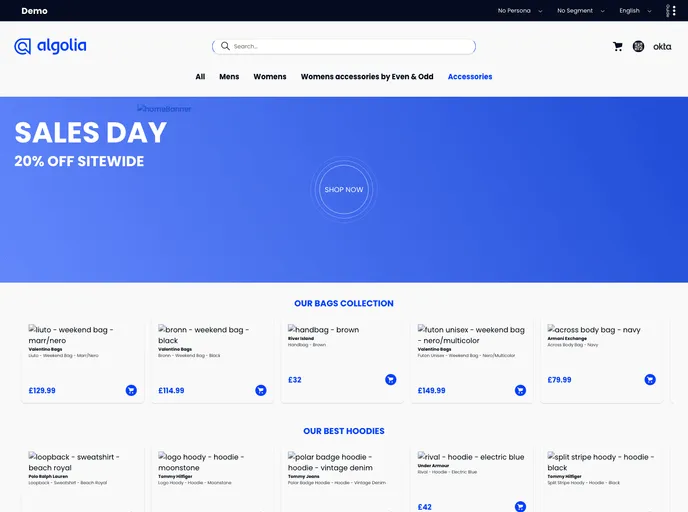Open split stripe hoody black product
The height and width of the screenshot is (512, 688).
pyautogui.click(x=601, y=462)
